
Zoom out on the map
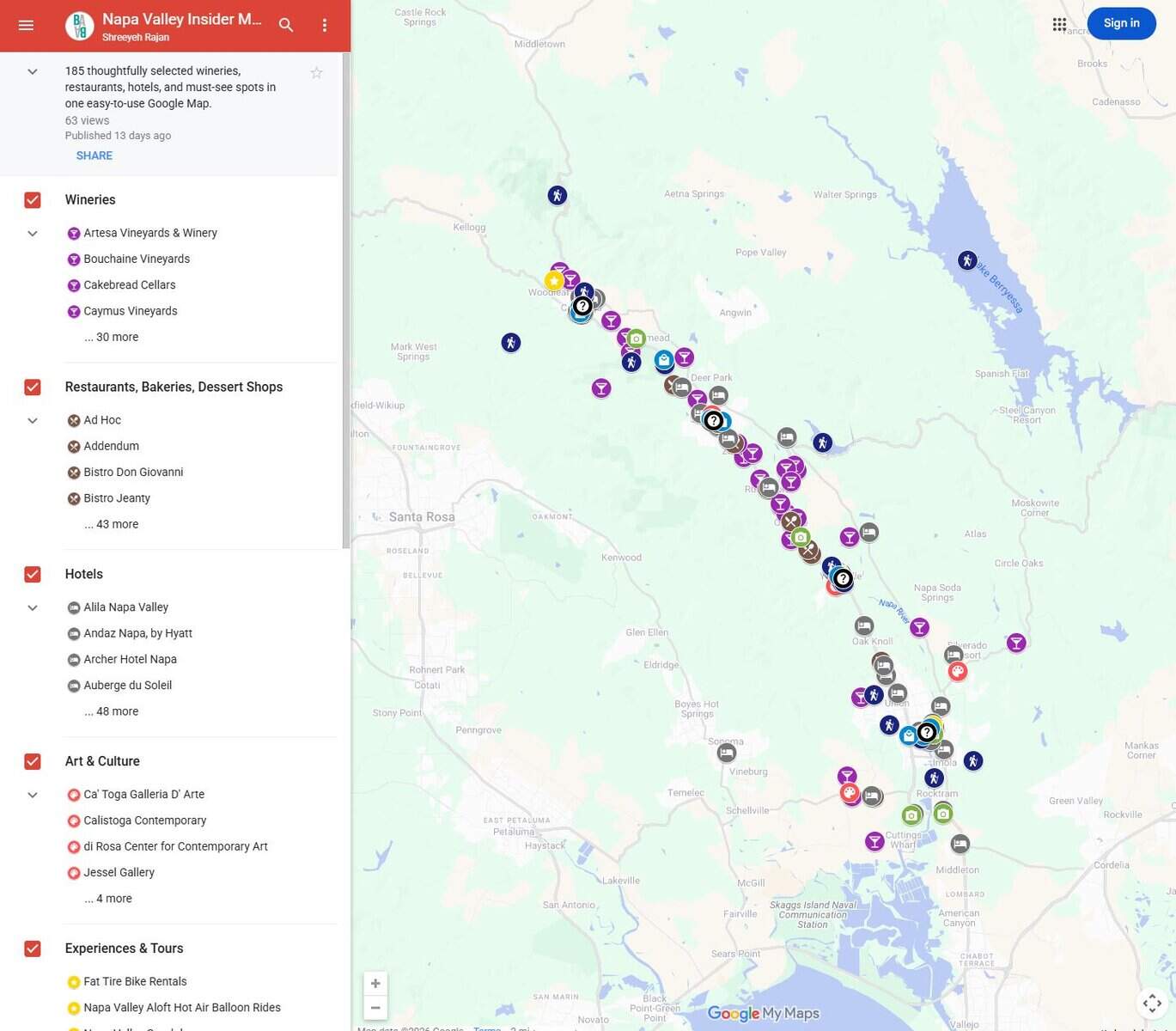[x=375, y=1008]
